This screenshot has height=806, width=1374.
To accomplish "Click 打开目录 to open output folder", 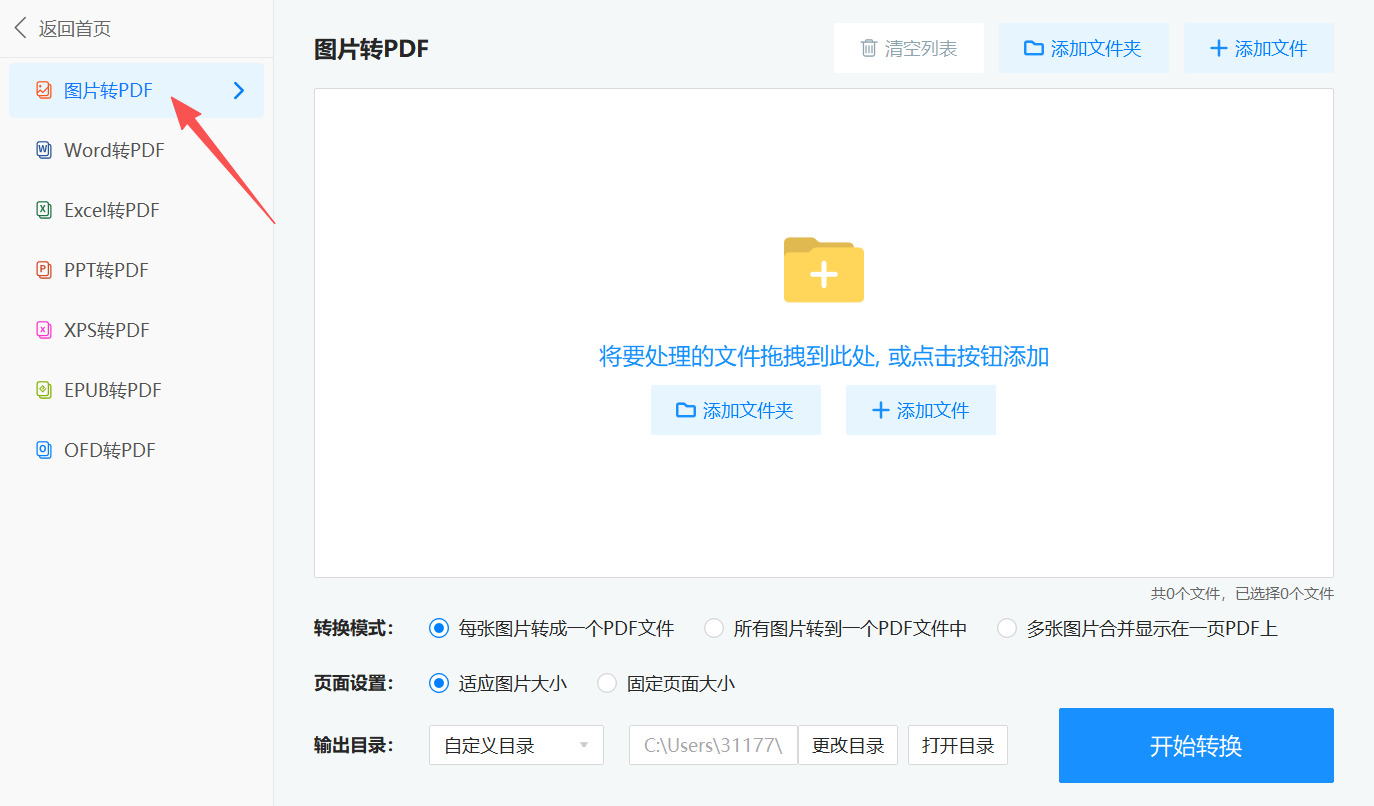I will [957, 745].
